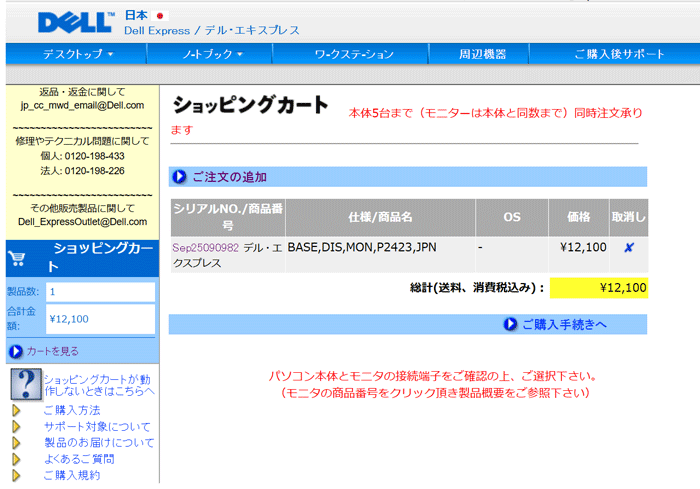Click the Dell logo

pyautogui.click(x=75, y=22)
